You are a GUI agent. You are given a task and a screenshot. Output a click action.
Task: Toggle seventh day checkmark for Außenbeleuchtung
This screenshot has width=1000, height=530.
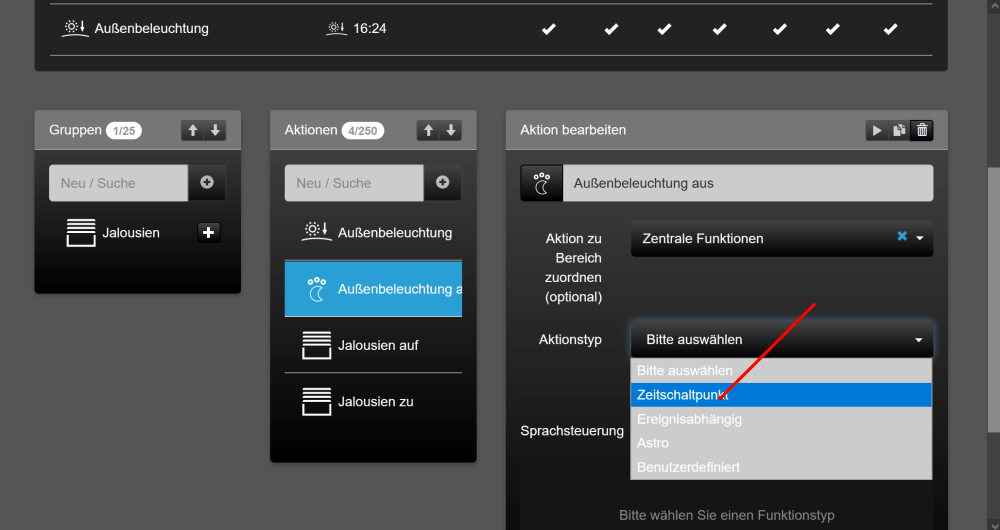890,29
